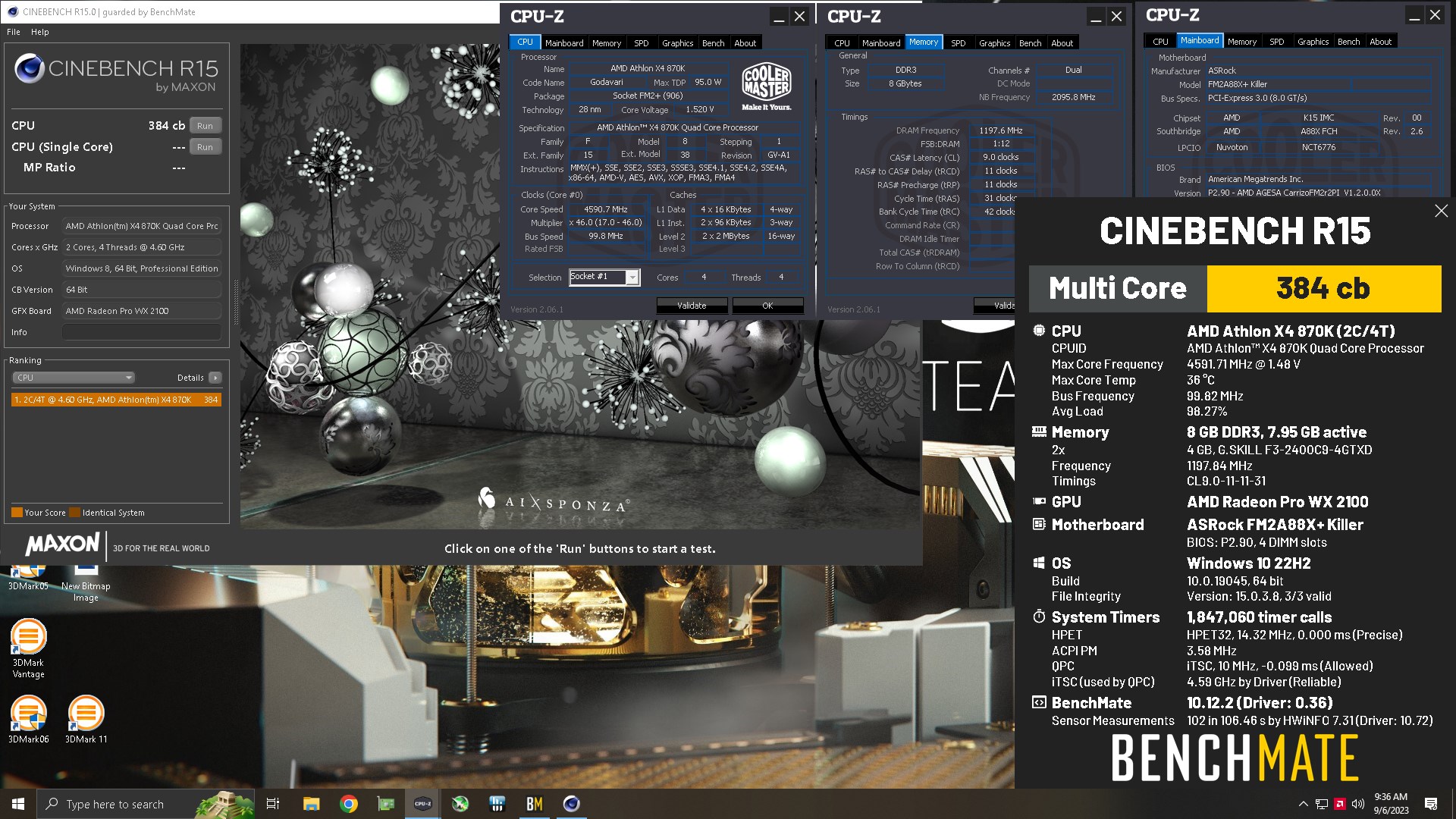
Task: Click the Core Speed value 4590.7 MHz
Action: 605,209
